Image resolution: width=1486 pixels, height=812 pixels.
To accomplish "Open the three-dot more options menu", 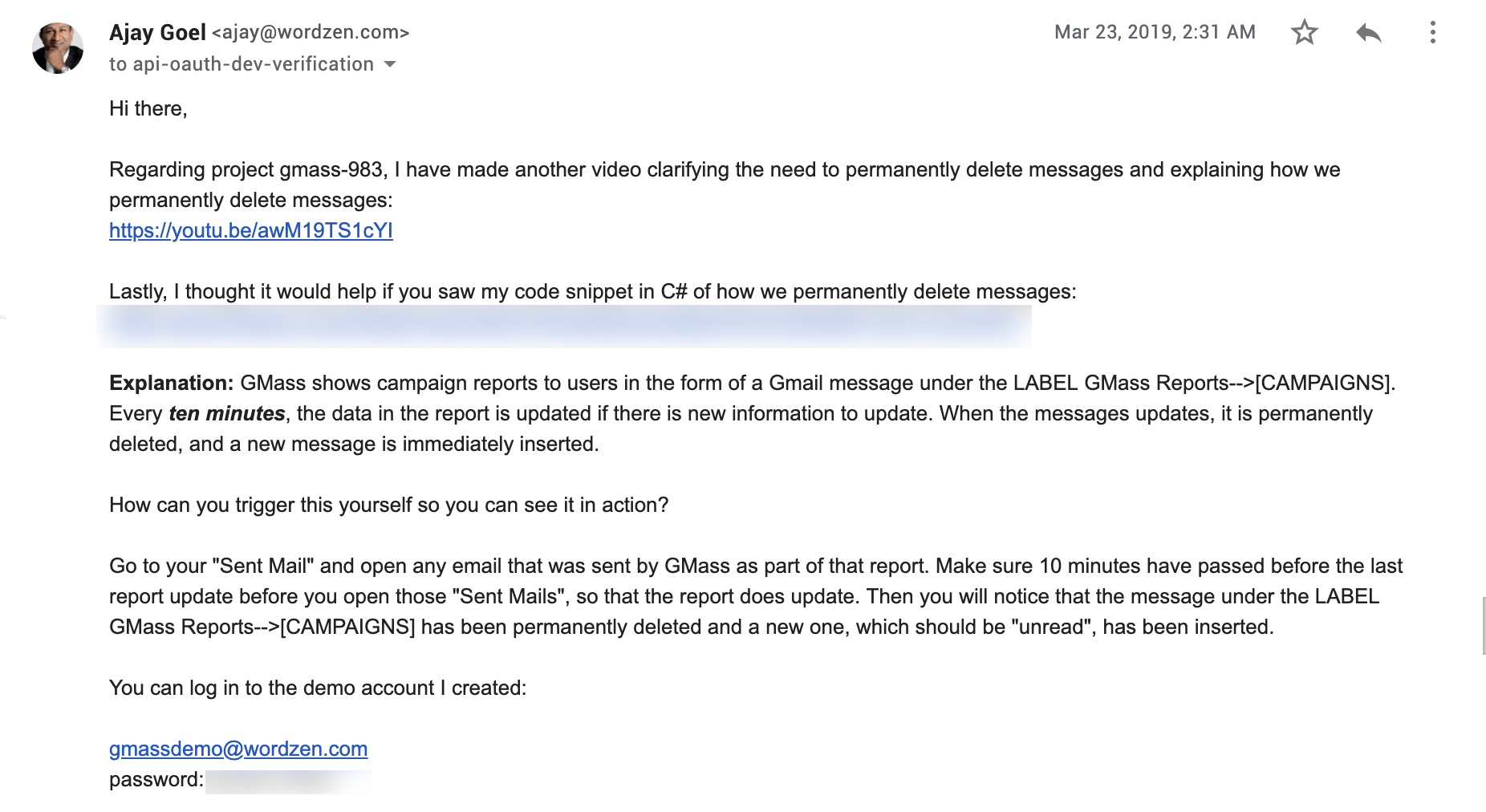I will click(x=1432, y=32).
